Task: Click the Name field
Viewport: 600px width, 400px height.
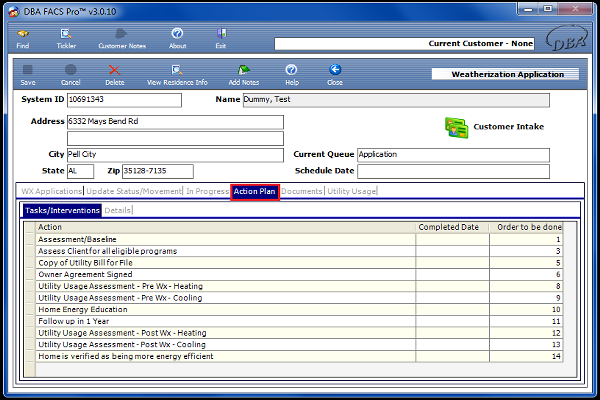Action: (x=396, y=100)
